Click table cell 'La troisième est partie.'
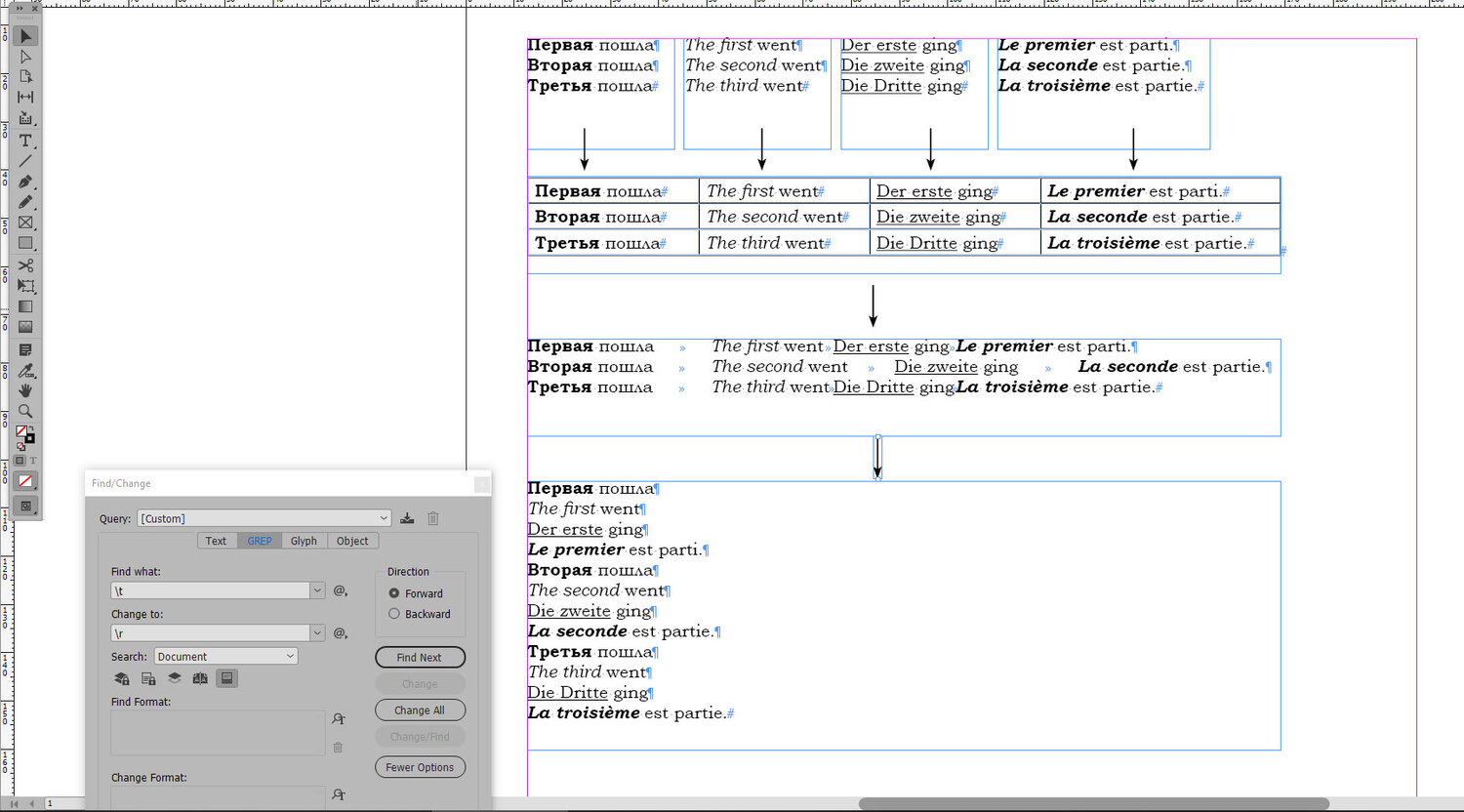Image resolution: width=1464 pixels, height=812 pixels. (1159, 243)
